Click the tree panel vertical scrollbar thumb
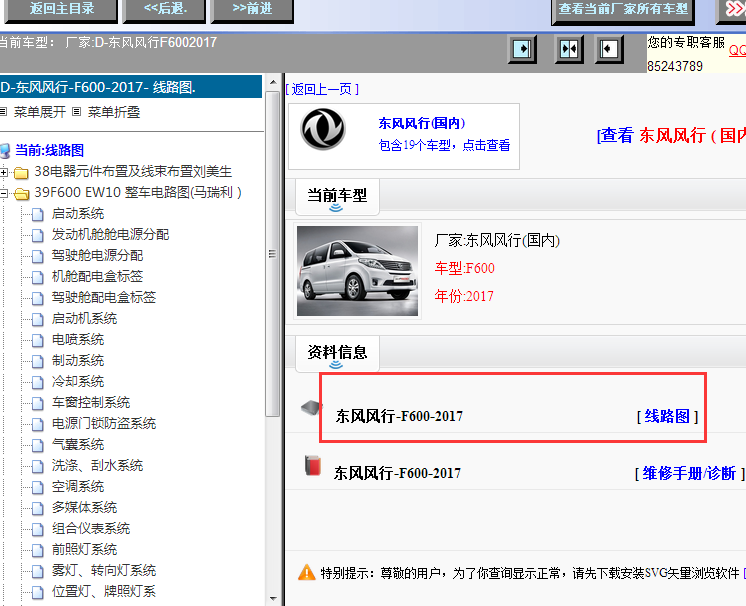 (273, 254)
